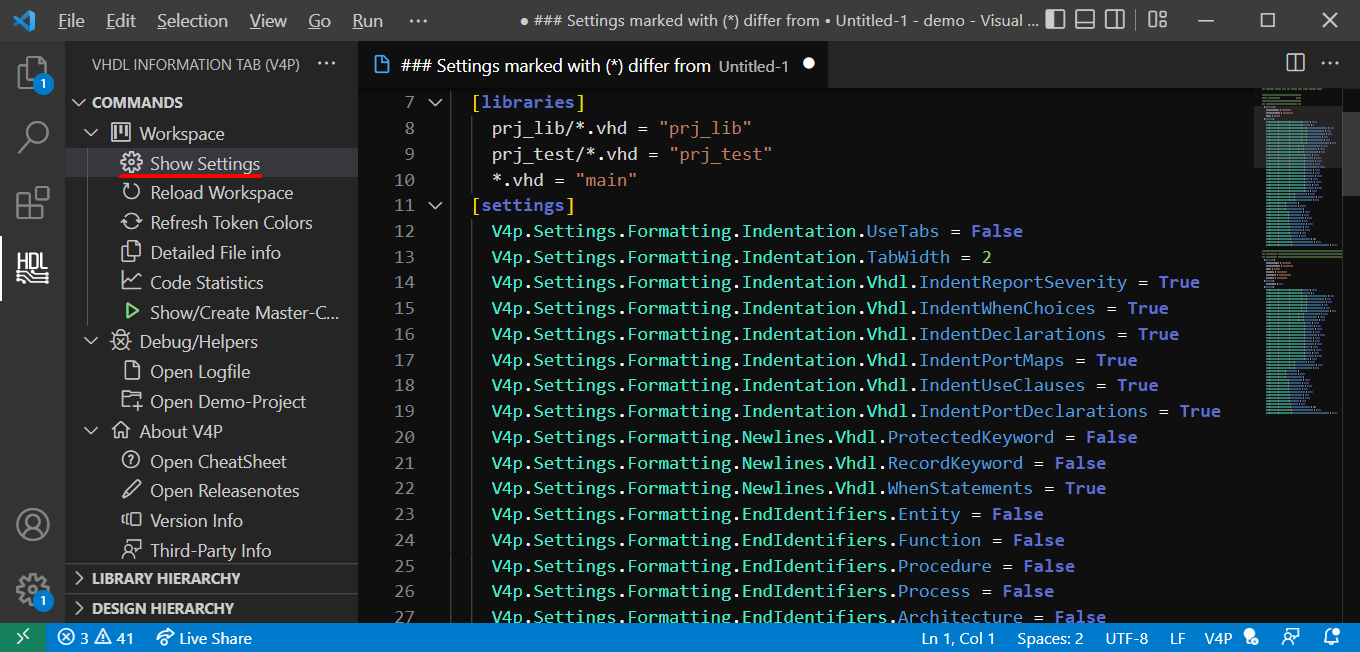Image resolution: width=1360 pixels, height=652 pixels.
Task: Toggle the secondary side bar layout button
Action: tap(1115, 20)
